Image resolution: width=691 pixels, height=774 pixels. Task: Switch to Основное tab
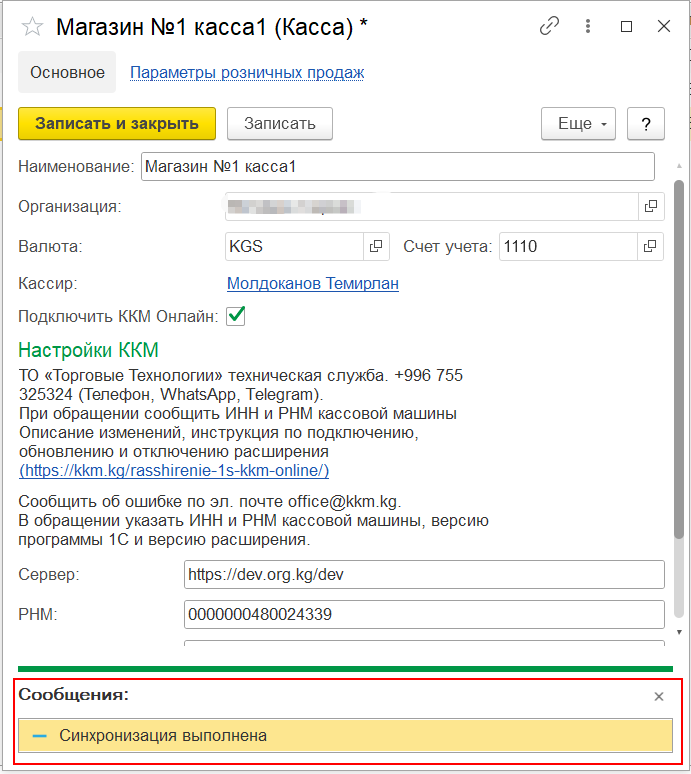click(x=67, y=72)
